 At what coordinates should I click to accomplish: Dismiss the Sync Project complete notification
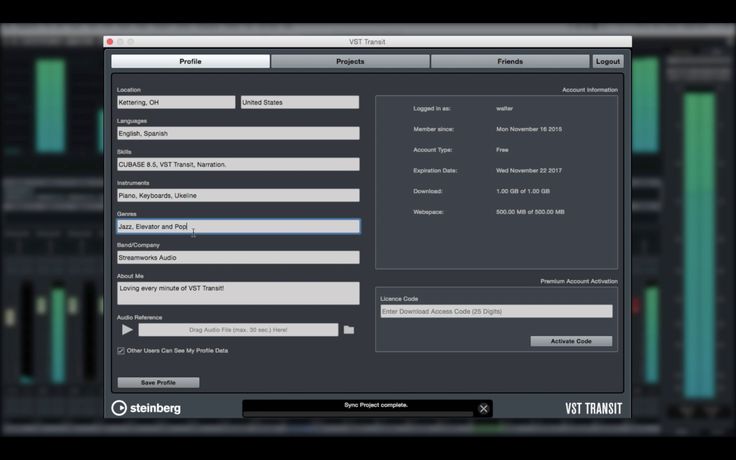coord(483,409)
